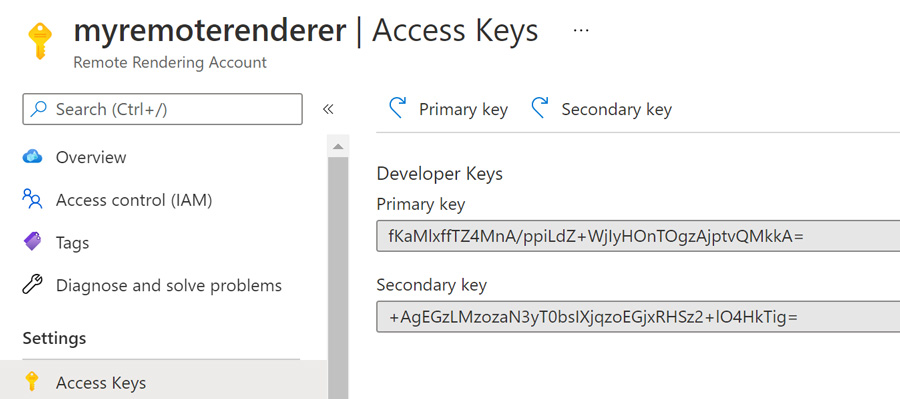900x399 pixels.
Task: Click the Primary key regenerate icon
Action: click(x=397, y=108)
